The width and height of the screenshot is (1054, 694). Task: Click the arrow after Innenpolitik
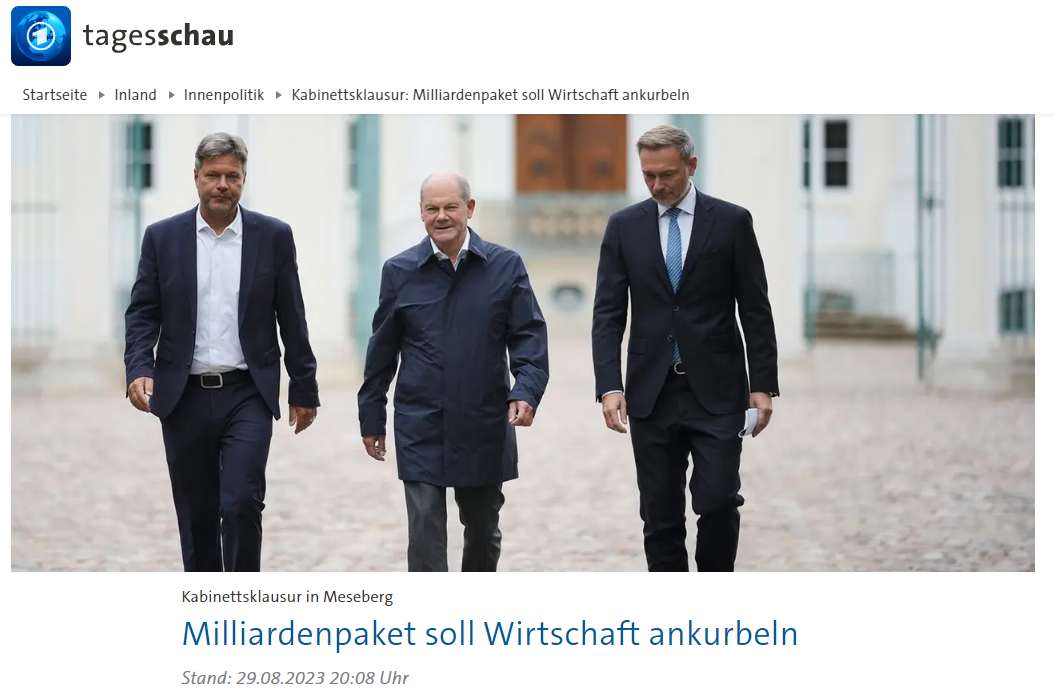coord(278,95)
